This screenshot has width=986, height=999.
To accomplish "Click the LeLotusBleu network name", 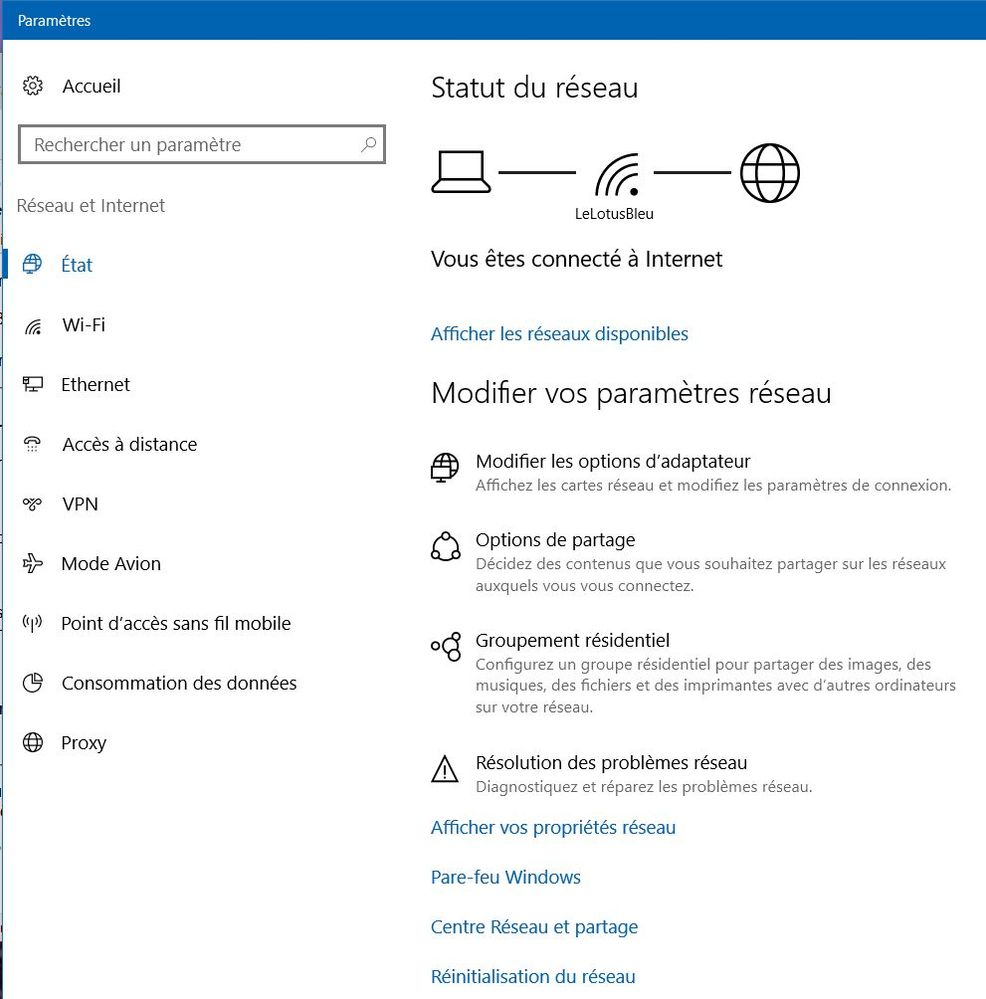I will 614,214.
